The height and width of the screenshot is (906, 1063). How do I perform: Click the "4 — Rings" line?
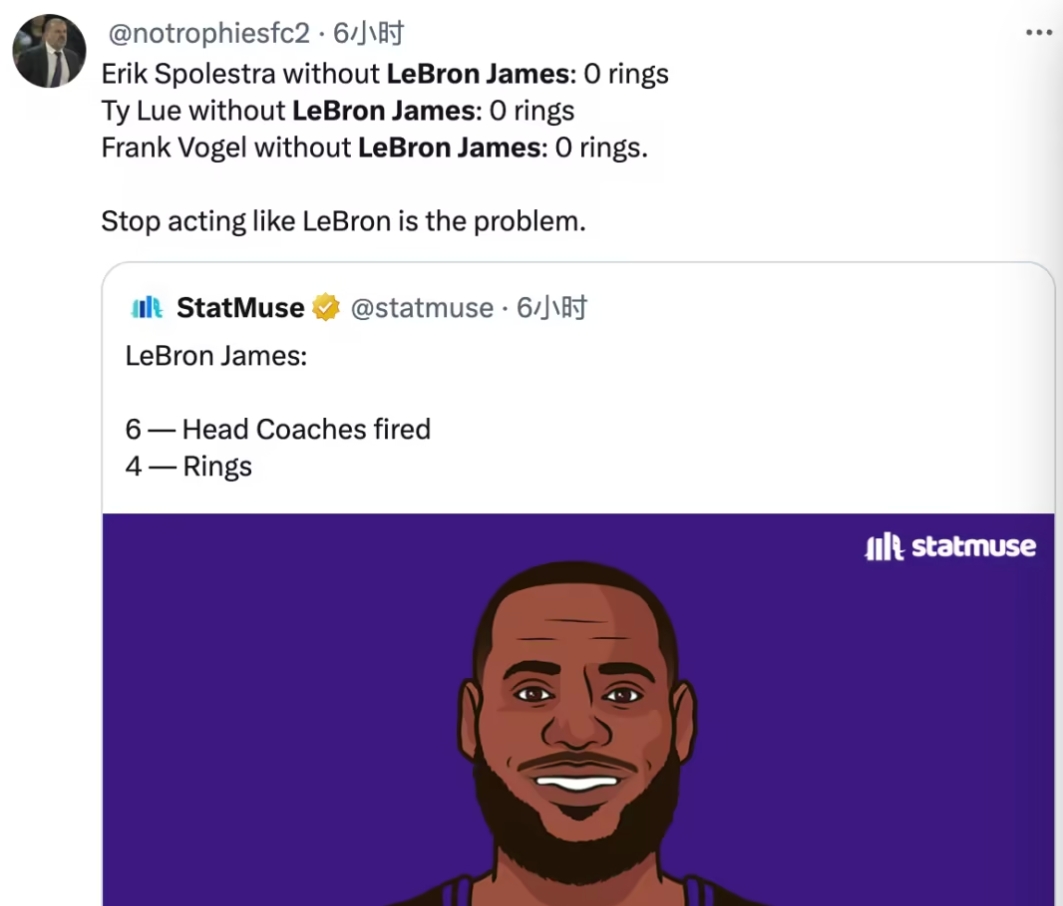pyautogui.click(x=189, y=466)
